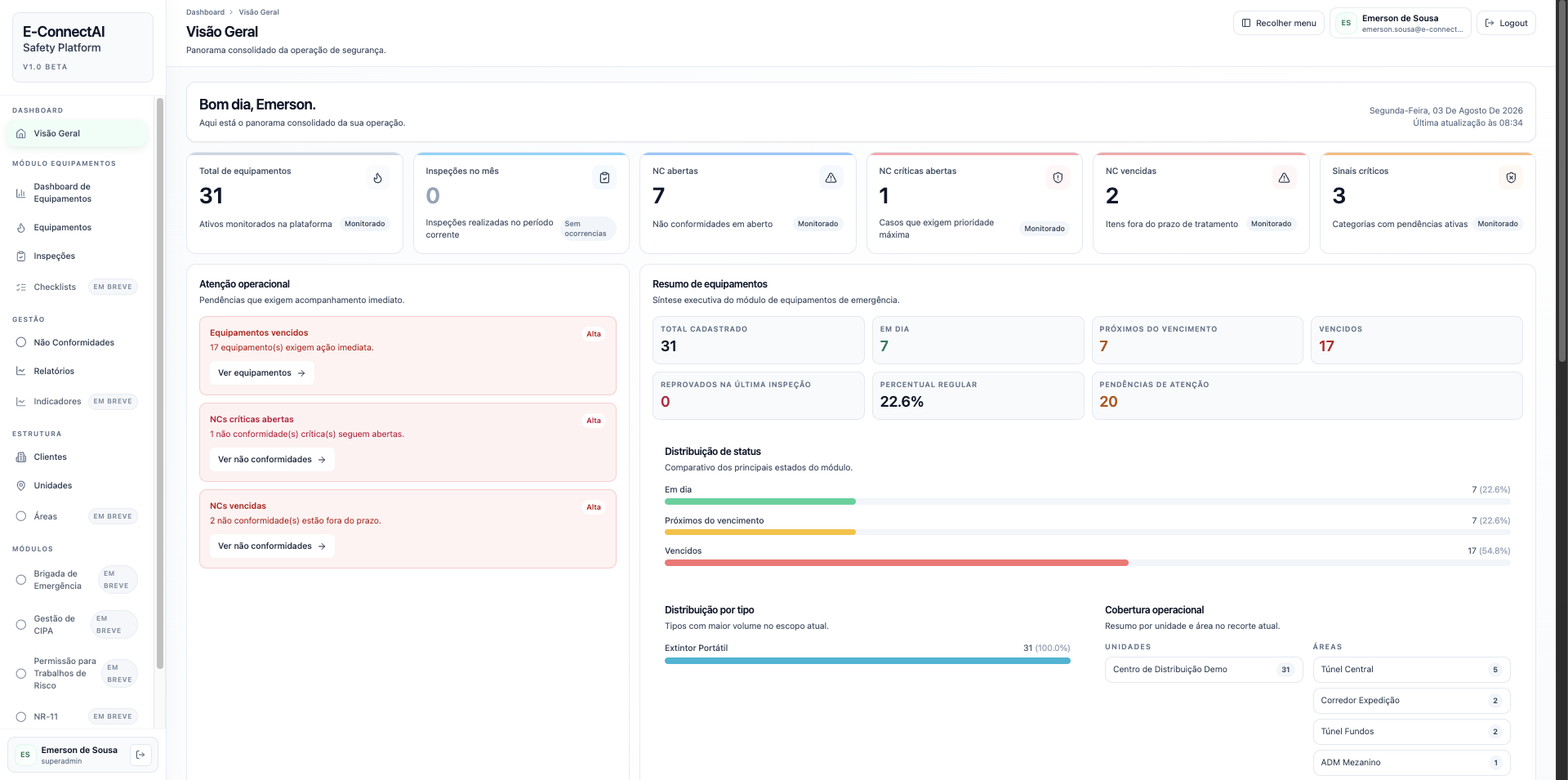This screenshot has width=1568, height=780.
Task: Click the Corredor Expedição area row
Action: [x=1411, y=701]
